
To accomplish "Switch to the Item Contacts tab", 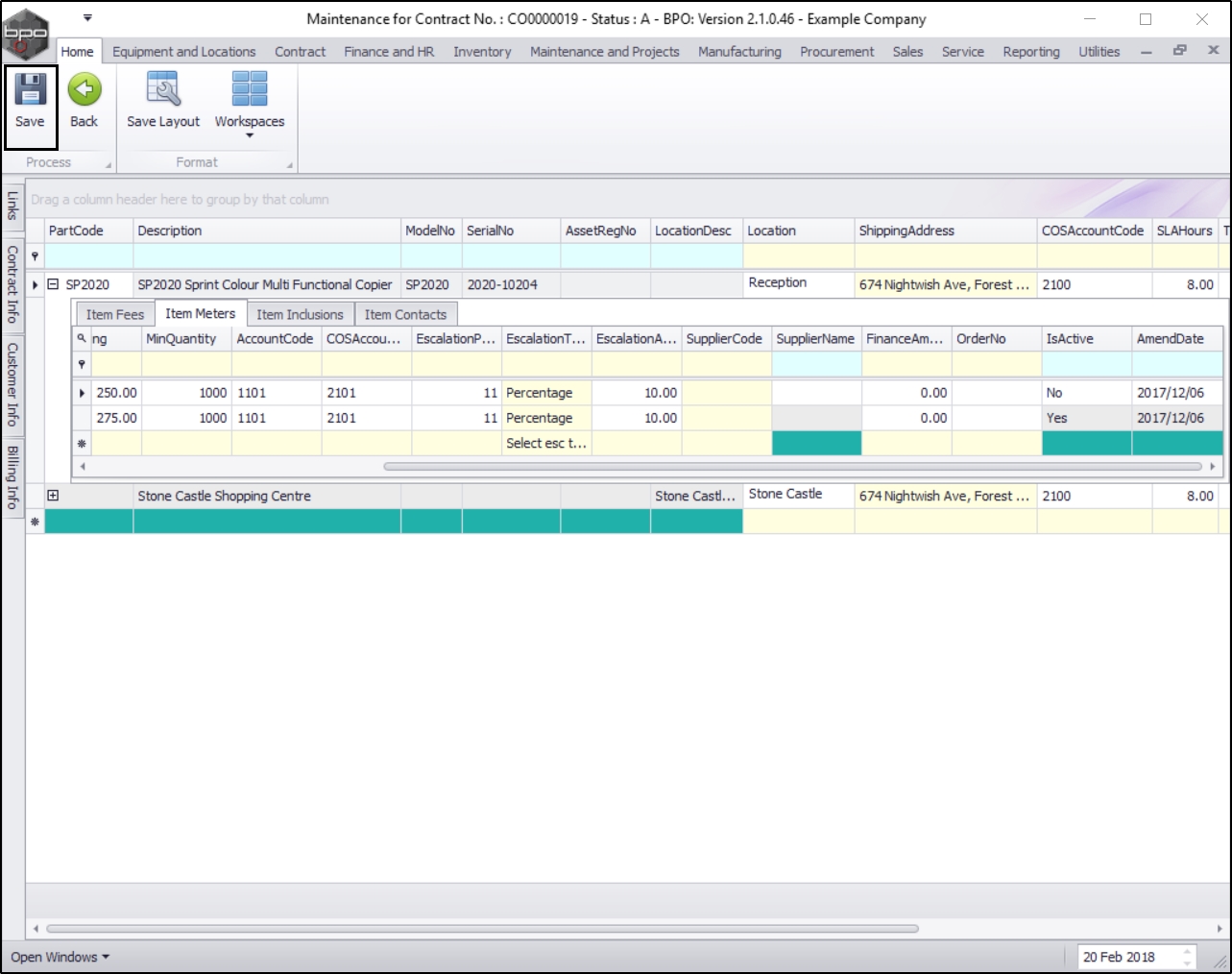I will coord(405,314).
